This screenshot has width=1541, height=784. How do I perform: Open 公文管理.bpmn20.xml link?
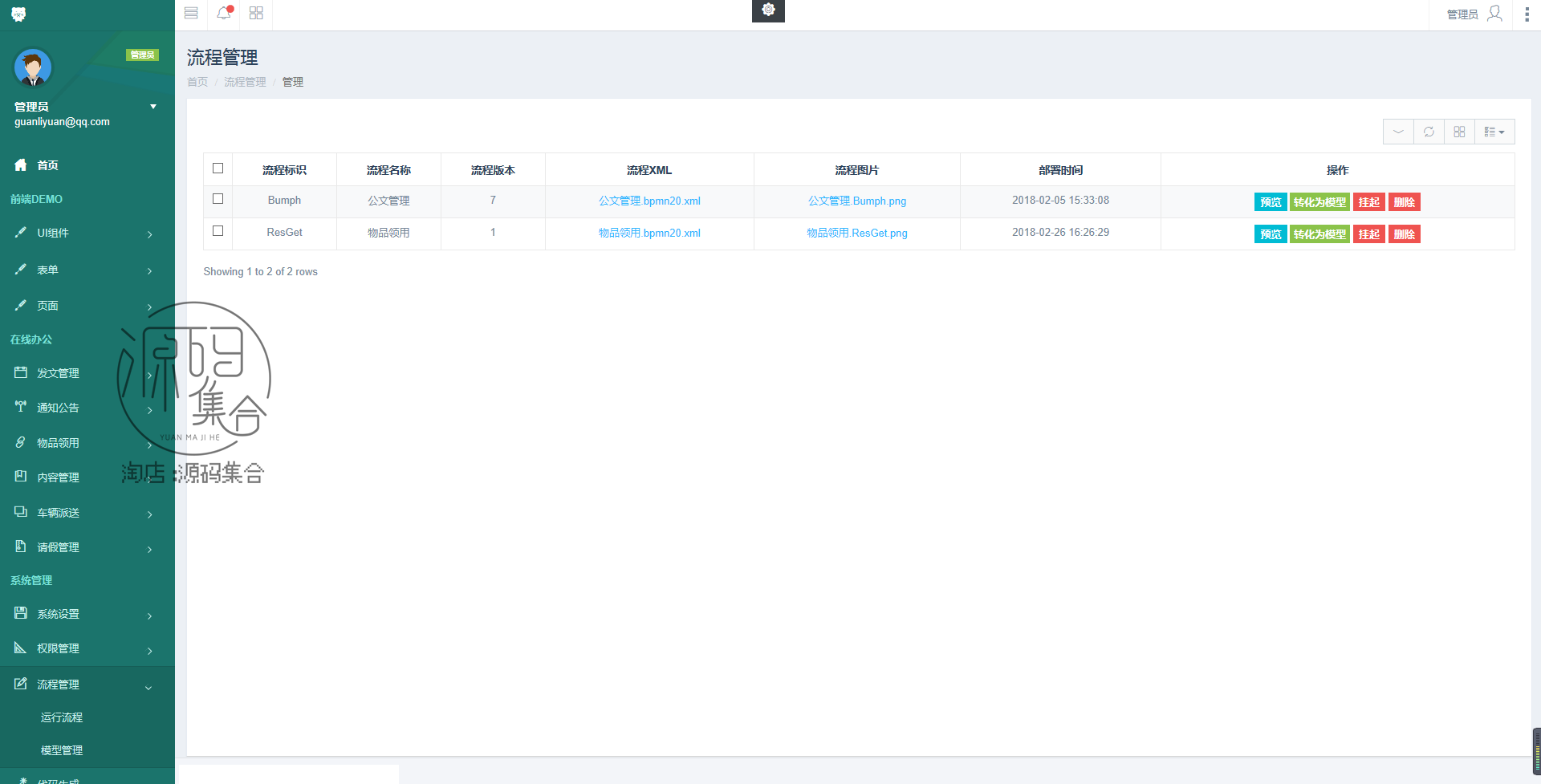(649, 201)
